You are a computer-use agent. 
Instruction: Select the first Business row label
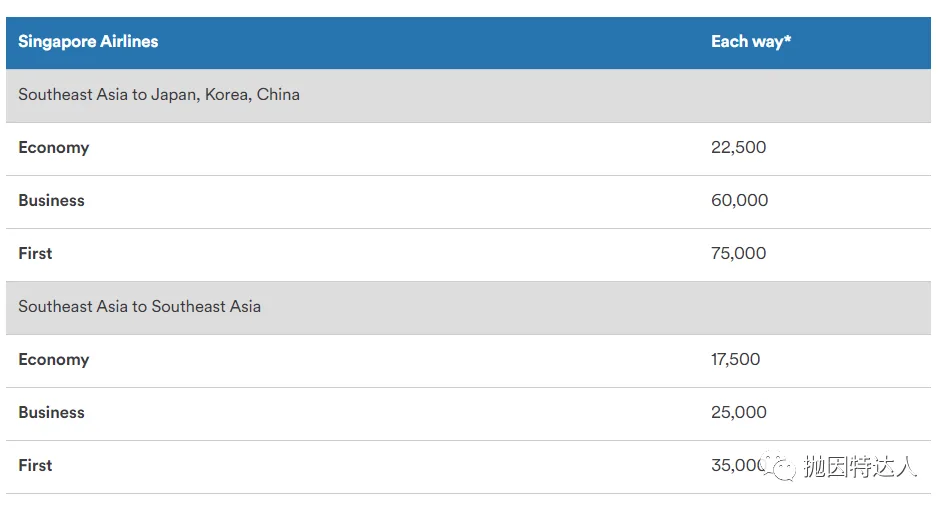click(x=51, y=201)
